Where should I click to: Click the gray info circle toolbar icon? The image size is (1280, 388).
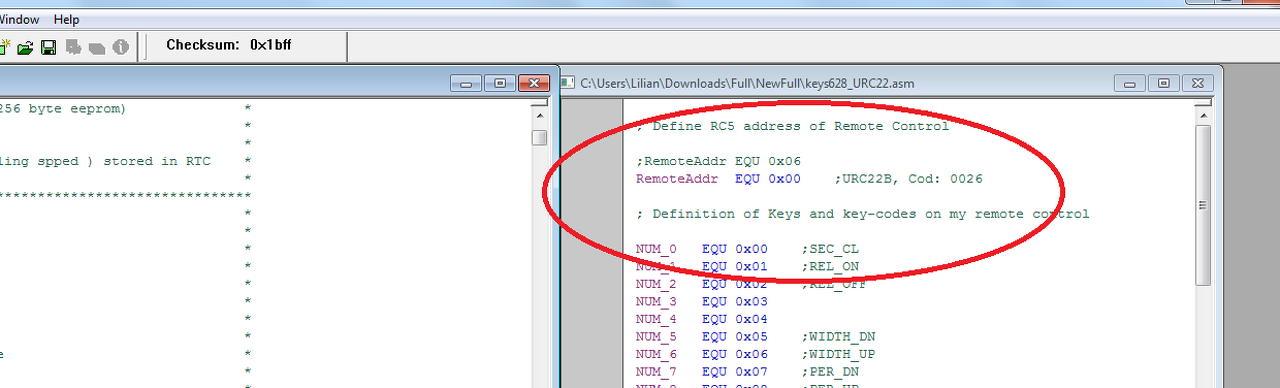tap(120, 47)
